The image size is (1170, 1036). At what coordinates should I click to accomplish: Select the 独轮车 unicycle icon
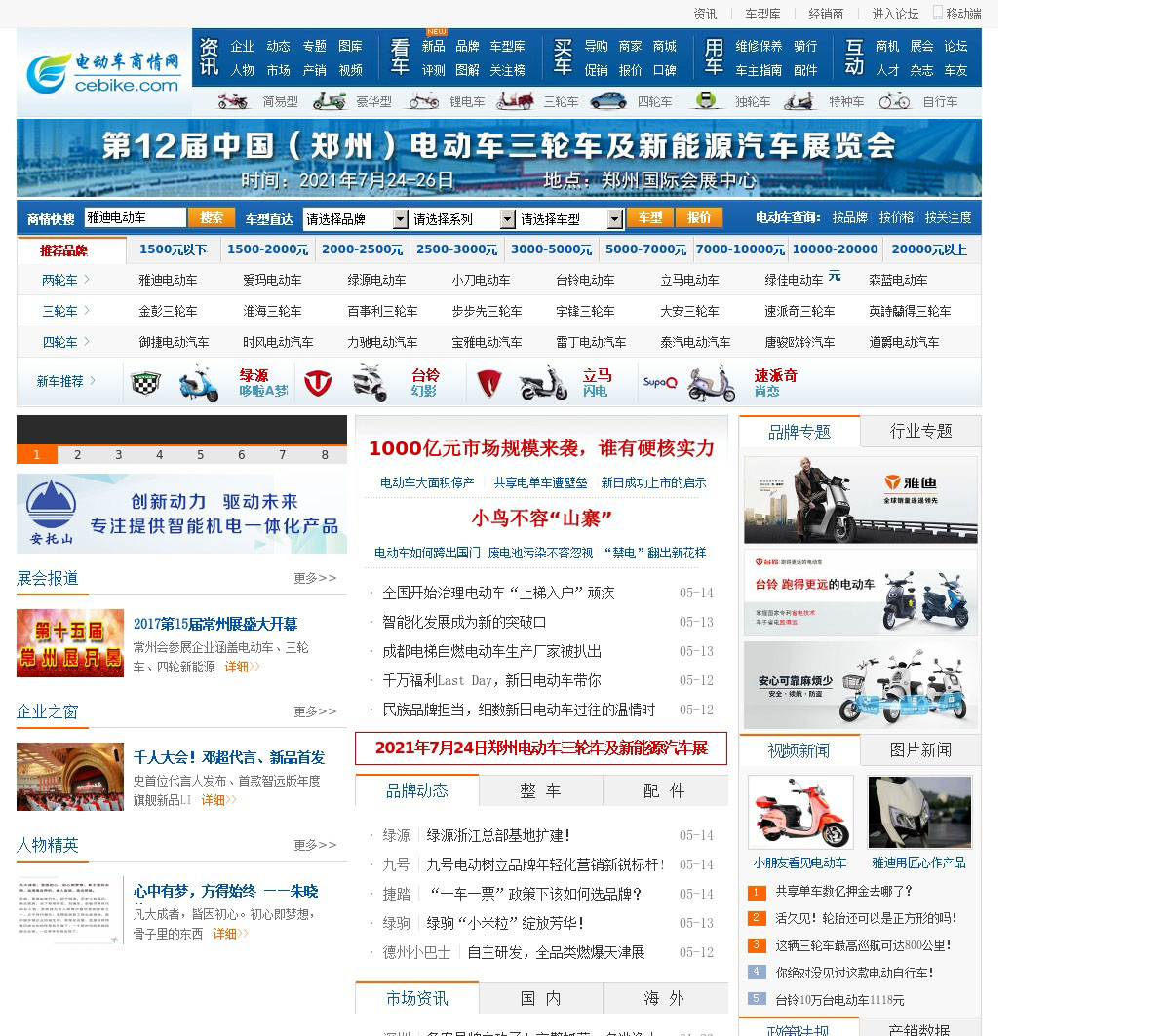point(706,100)
